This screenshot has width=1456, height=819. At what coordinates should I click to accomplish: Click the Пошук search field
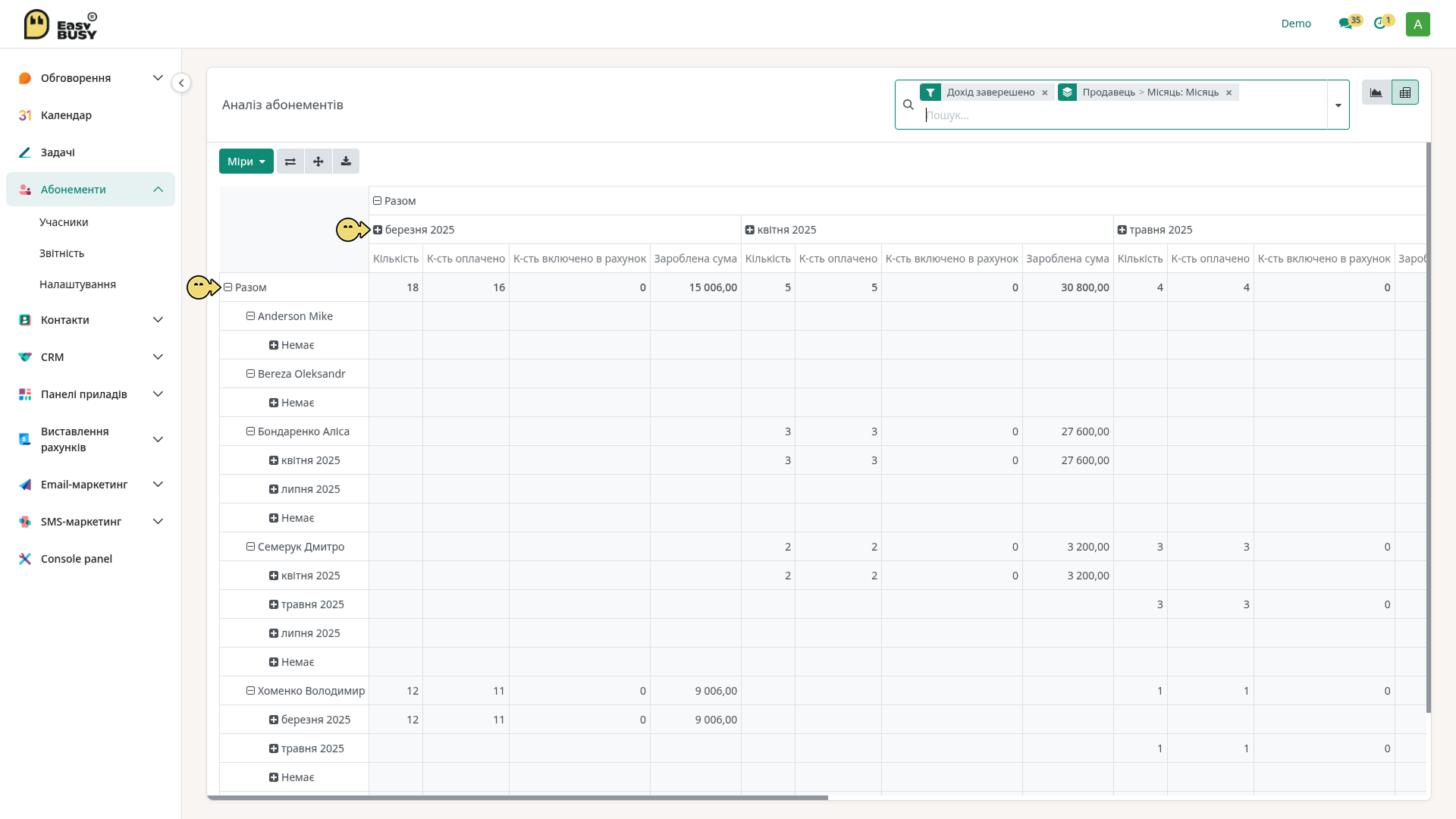click(1124, 115)
